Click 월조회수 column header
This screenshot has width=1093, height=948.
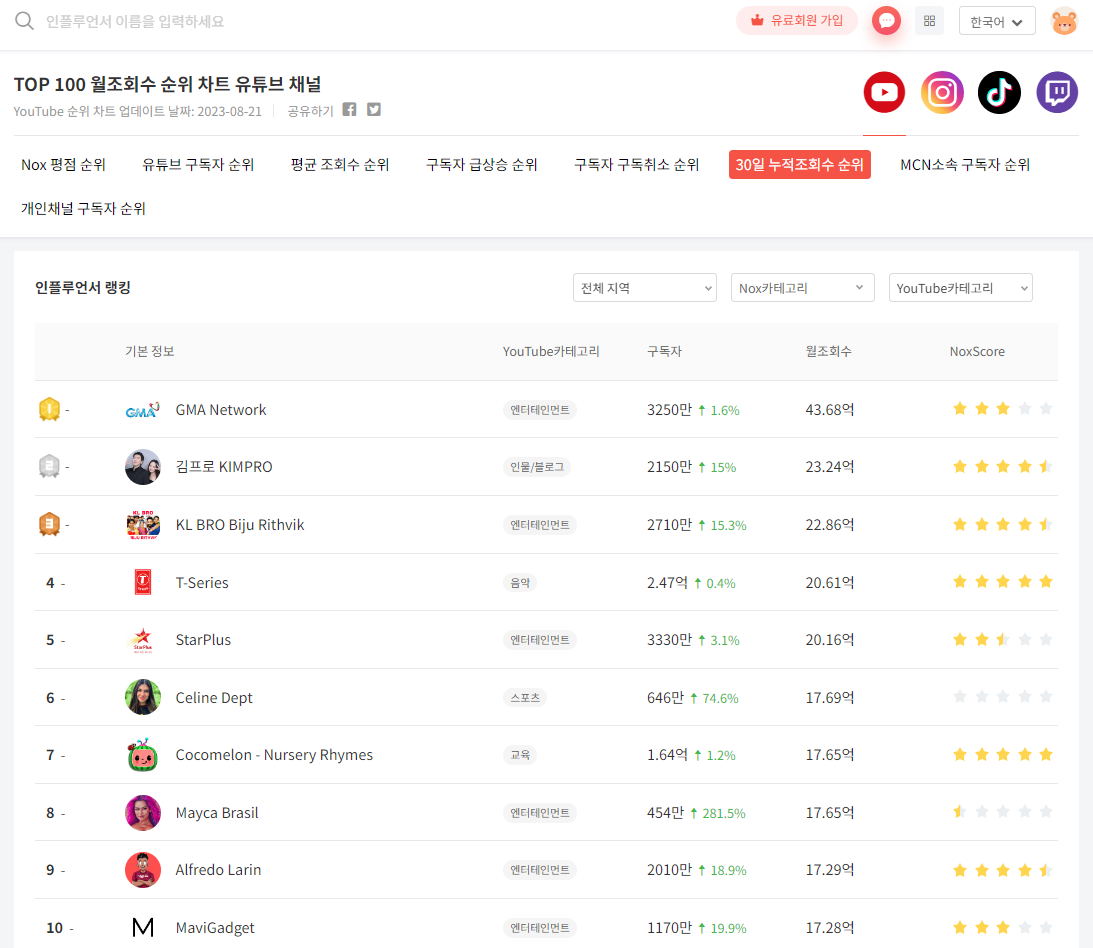[828, 351]
